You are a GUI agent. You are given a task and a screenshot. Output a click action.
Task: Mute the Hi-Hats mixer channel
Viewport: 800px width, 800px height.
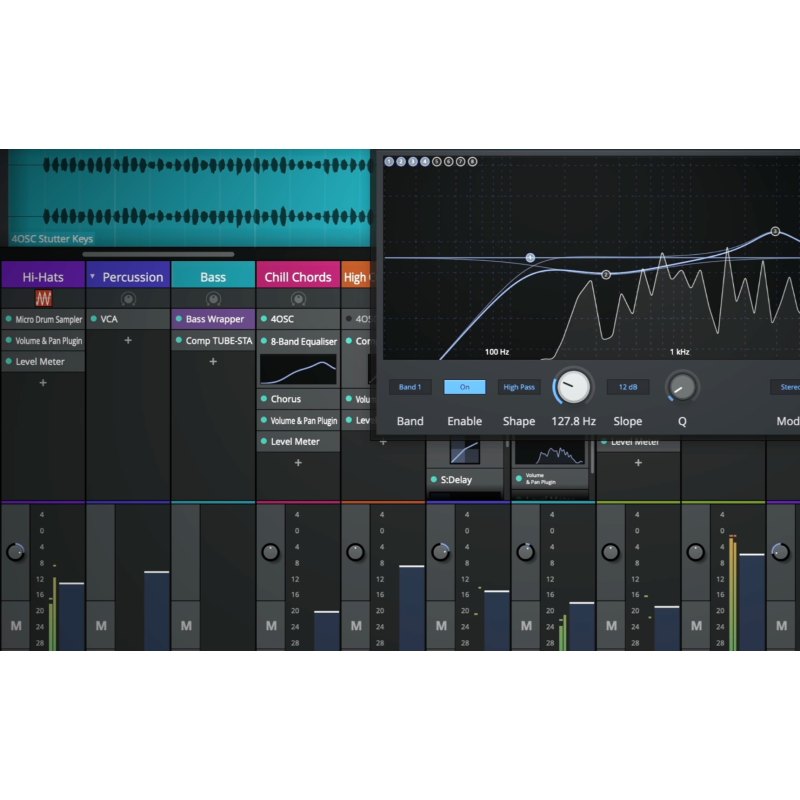pos(16,626)
